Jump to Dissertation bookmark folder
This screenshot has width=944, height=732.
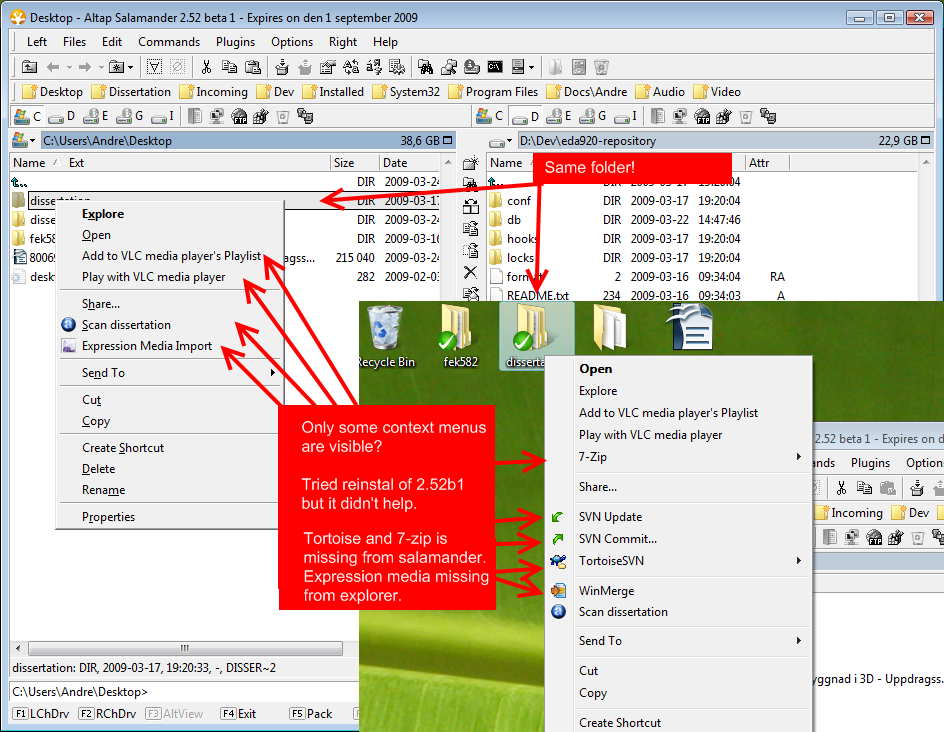pos(131,92)
